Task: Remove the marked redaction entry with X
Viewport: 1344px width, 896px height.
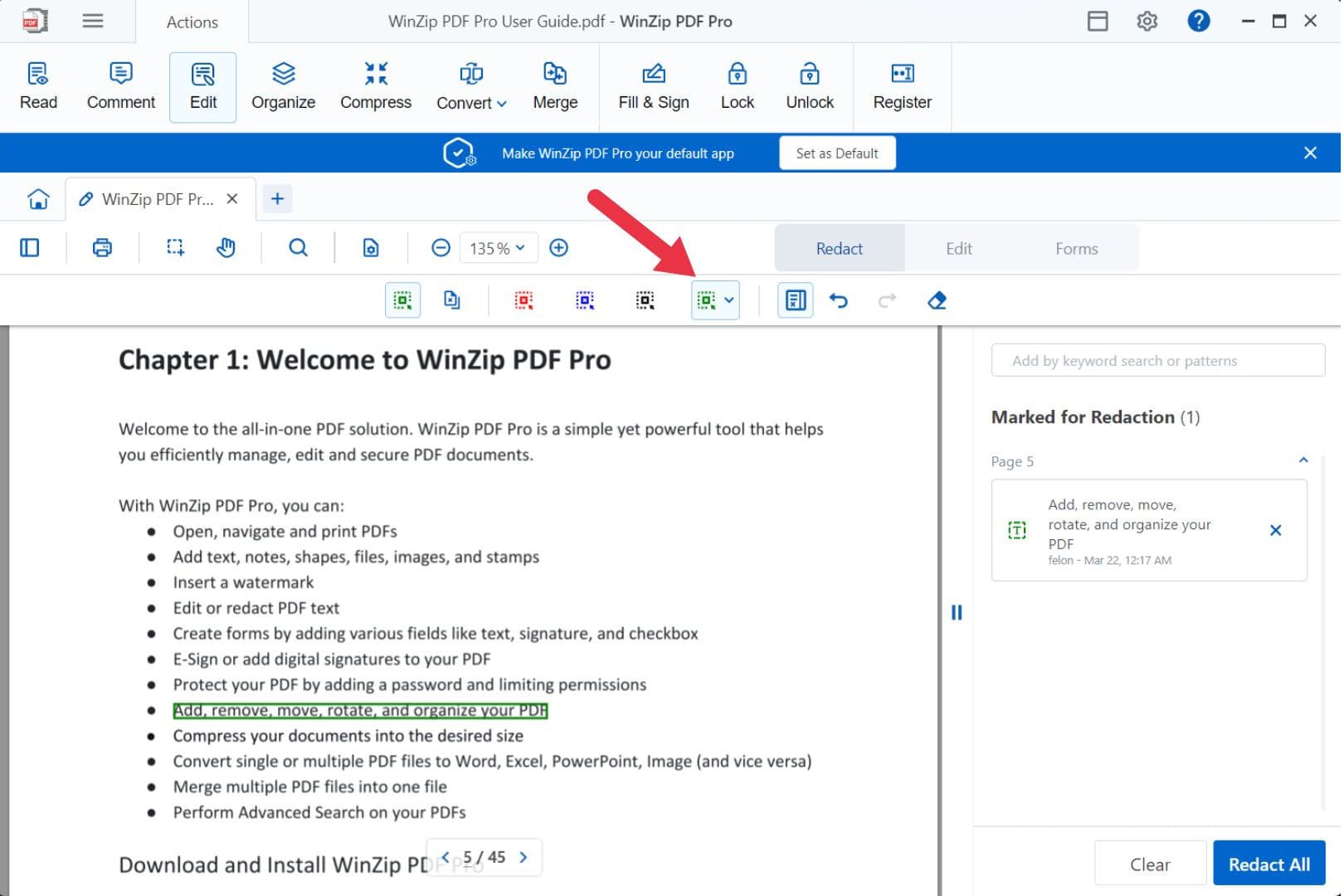Action: pyautogui.click(x=1275, y=530)
